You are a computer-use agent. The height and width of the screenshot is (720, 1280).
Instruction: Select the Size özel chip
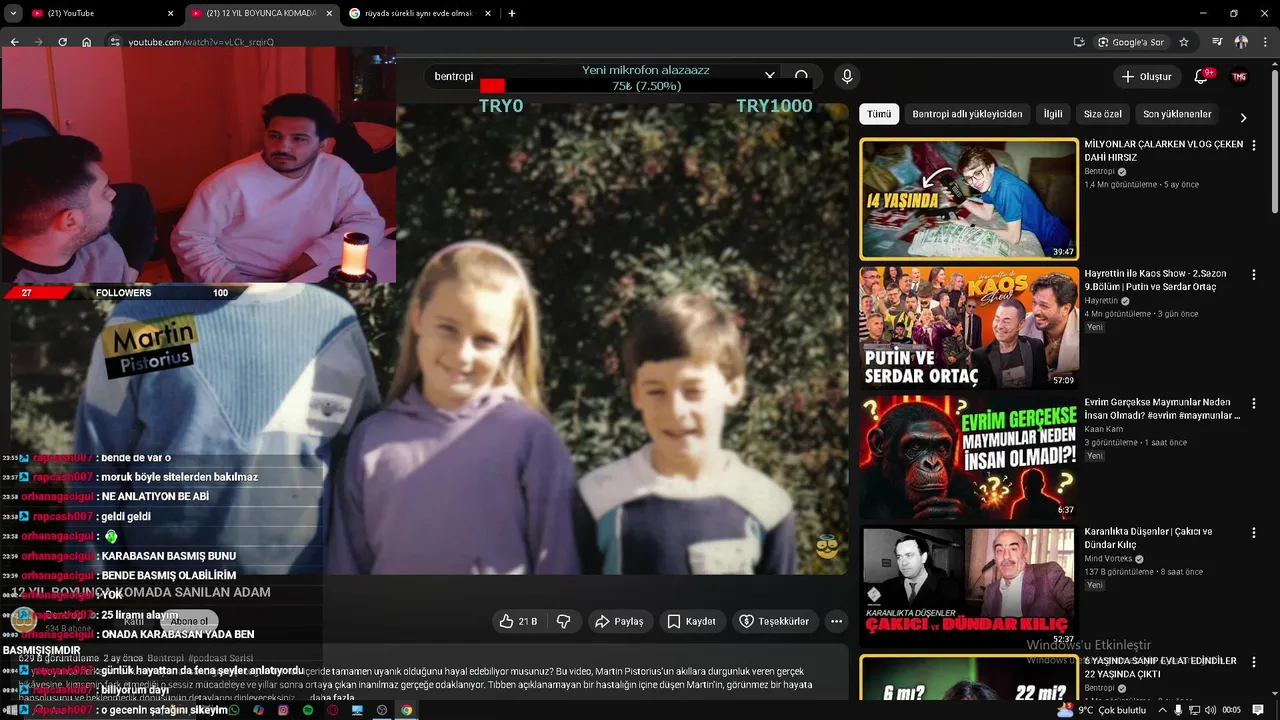(x=1103, y=114)
